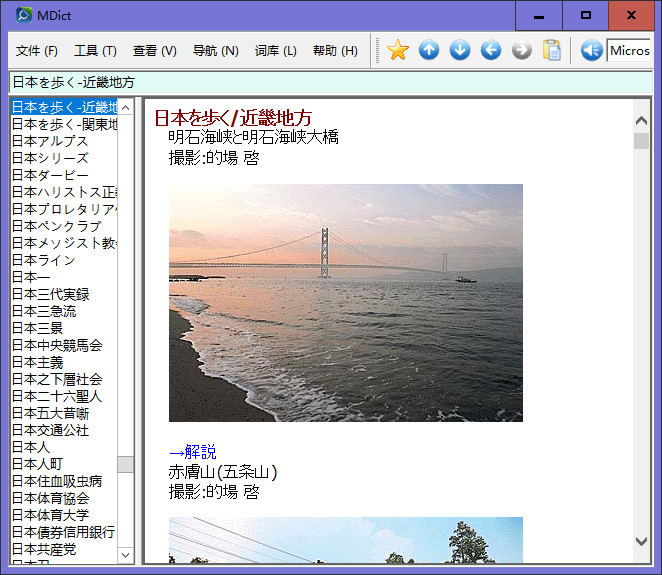Click the yellow star favorites icon
The height and width of the screenshot is (575, 662).
tap(398, 50)
